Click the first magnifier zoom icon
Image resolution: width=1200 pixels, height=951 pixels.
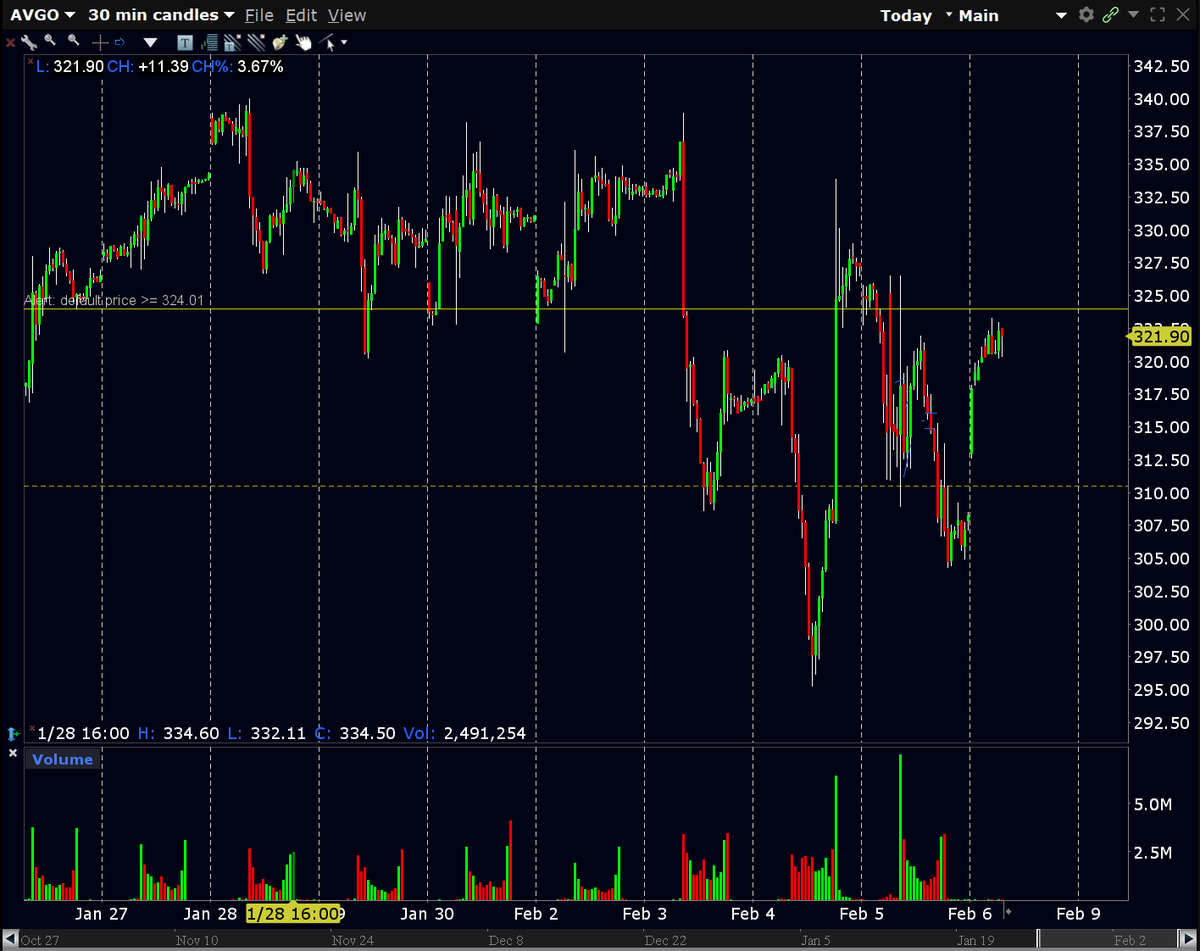click(50, 40)
